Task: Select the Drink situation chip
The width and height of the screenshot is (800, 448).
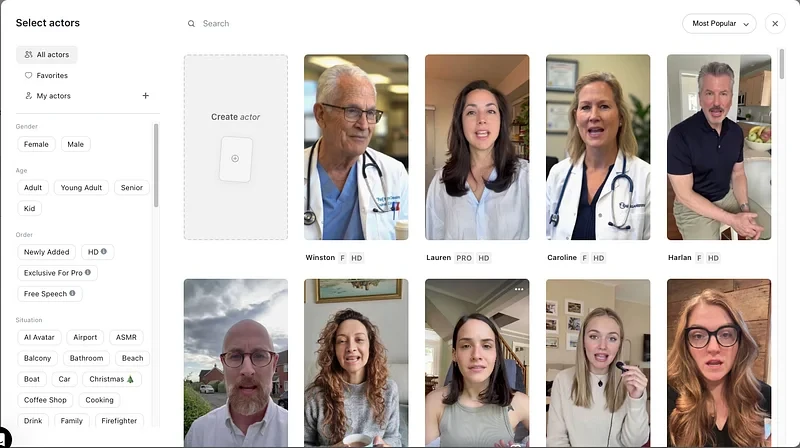Action: (33, 421)
